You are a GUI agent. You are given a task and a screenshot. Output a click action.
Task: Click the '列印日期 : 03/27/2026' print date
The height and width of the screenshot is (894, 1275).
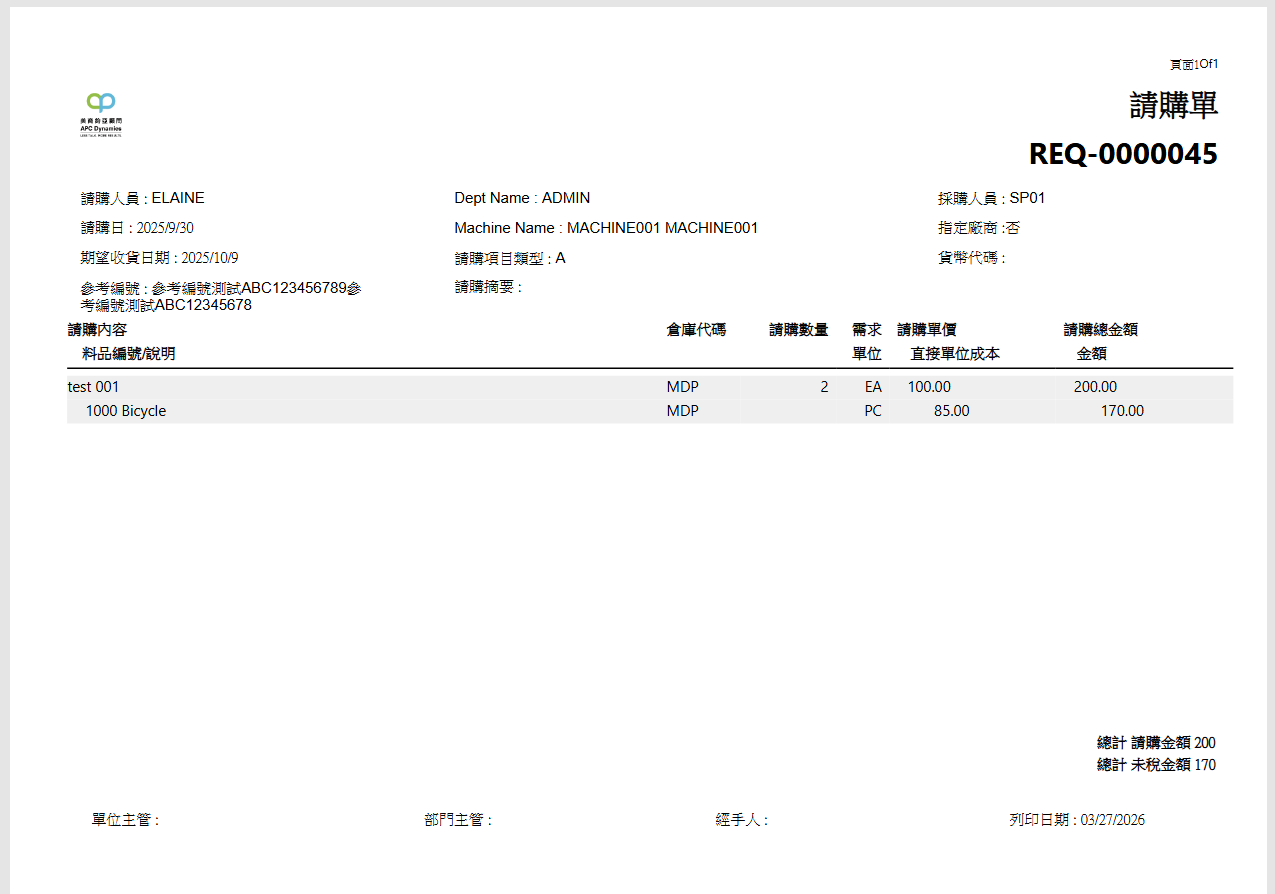coord(1077,820)
